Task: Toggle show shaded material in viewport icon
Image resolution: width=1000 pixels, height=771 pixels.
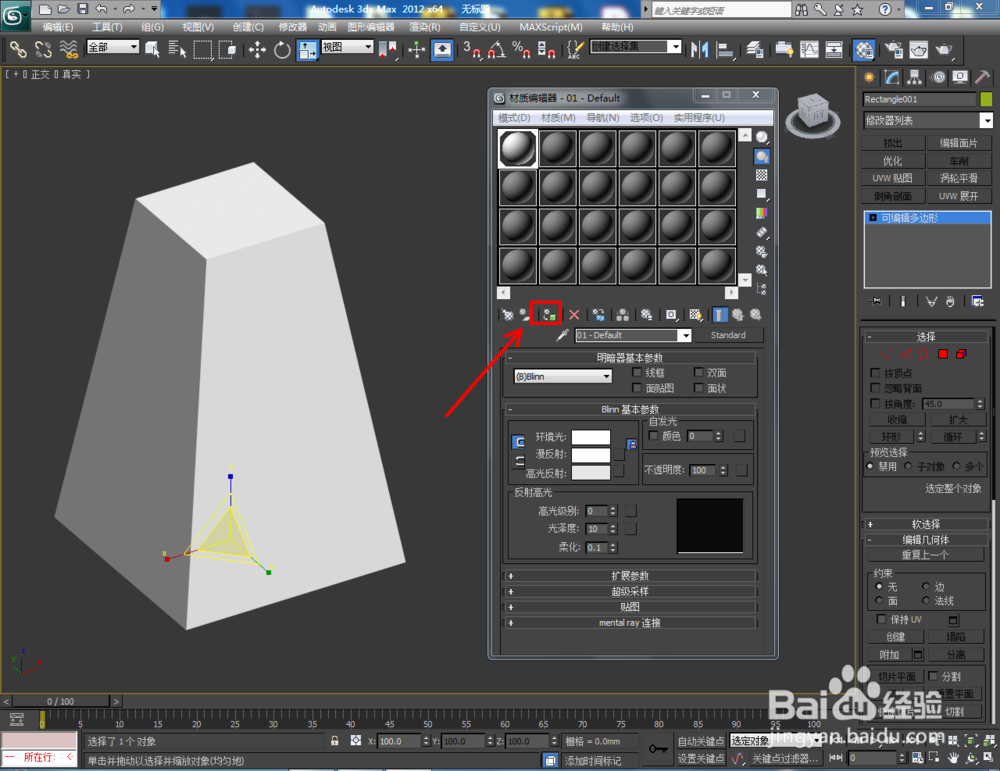Action: coord(696,314)
